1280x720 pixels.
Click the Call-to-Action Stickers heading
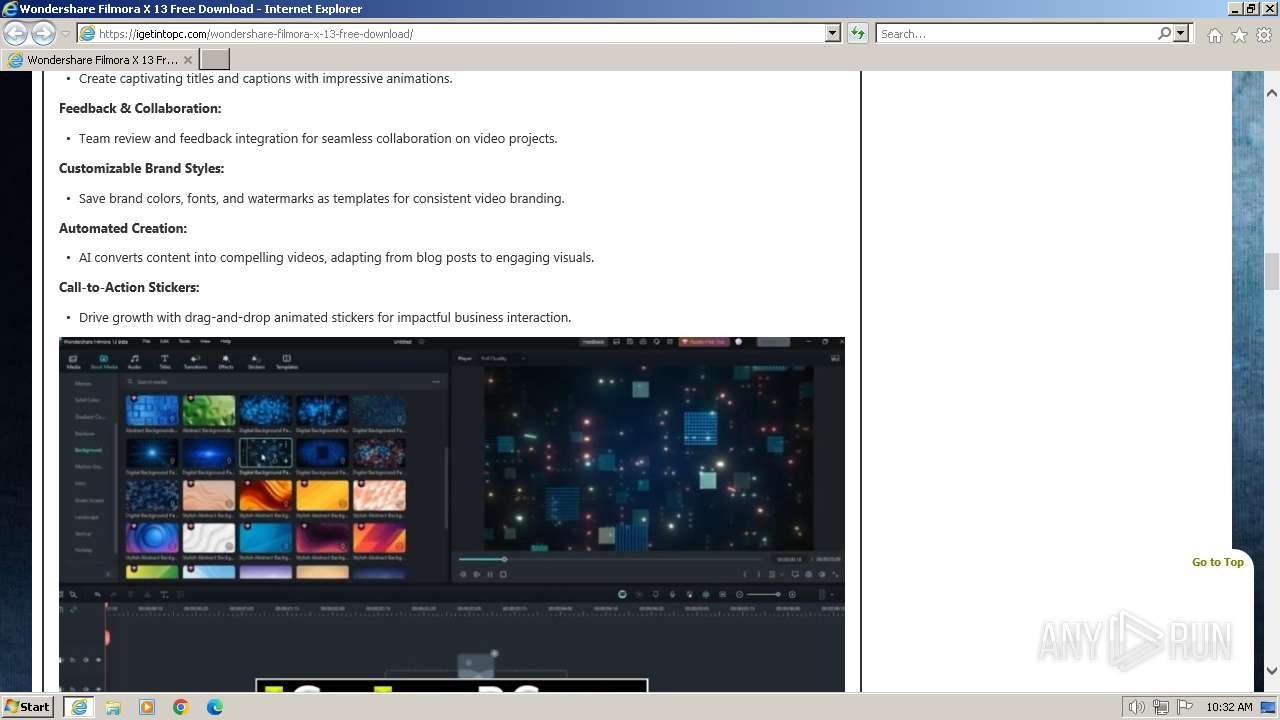pos(129,287)
